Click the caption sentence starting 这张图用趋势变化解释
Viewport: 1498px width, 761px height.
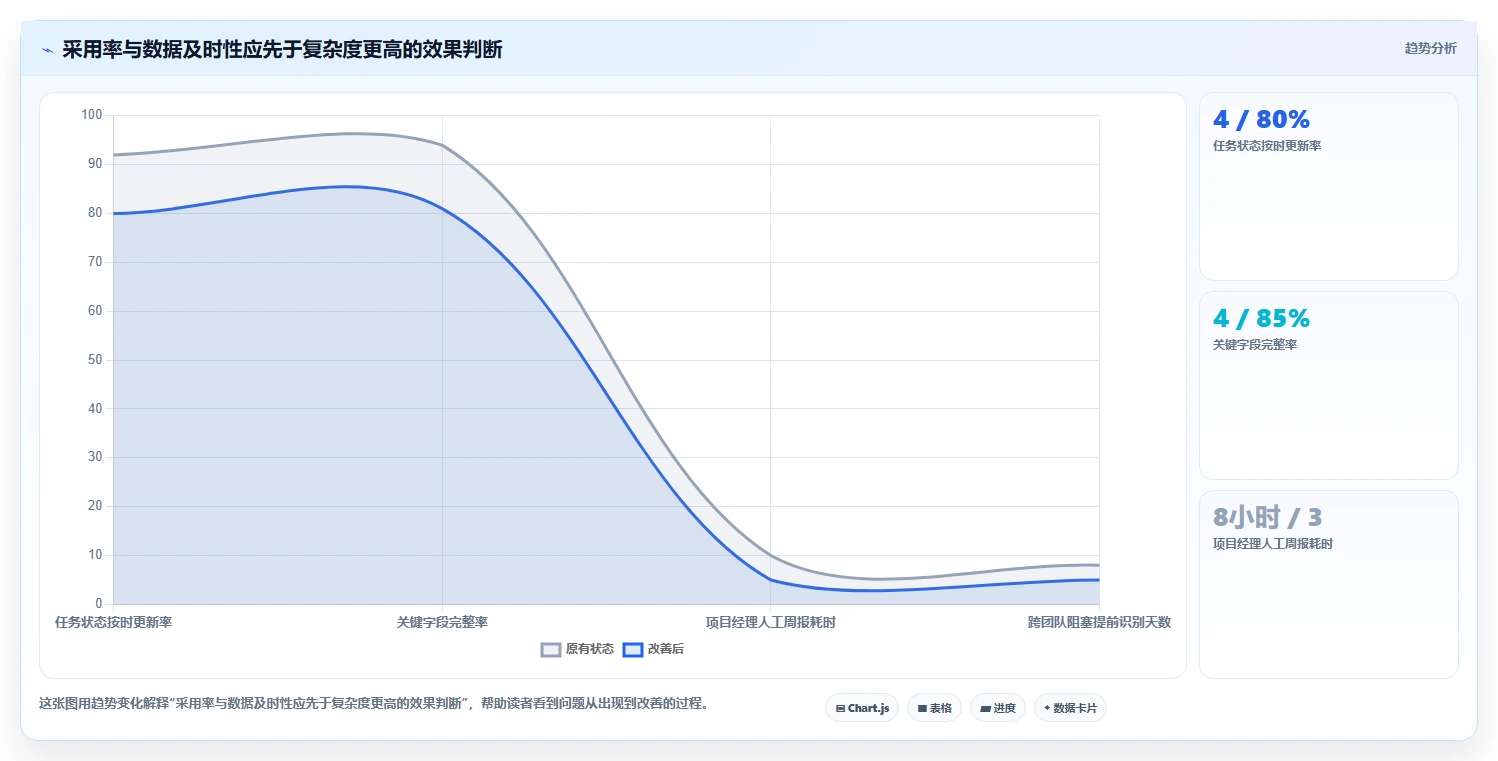(374, 703)
